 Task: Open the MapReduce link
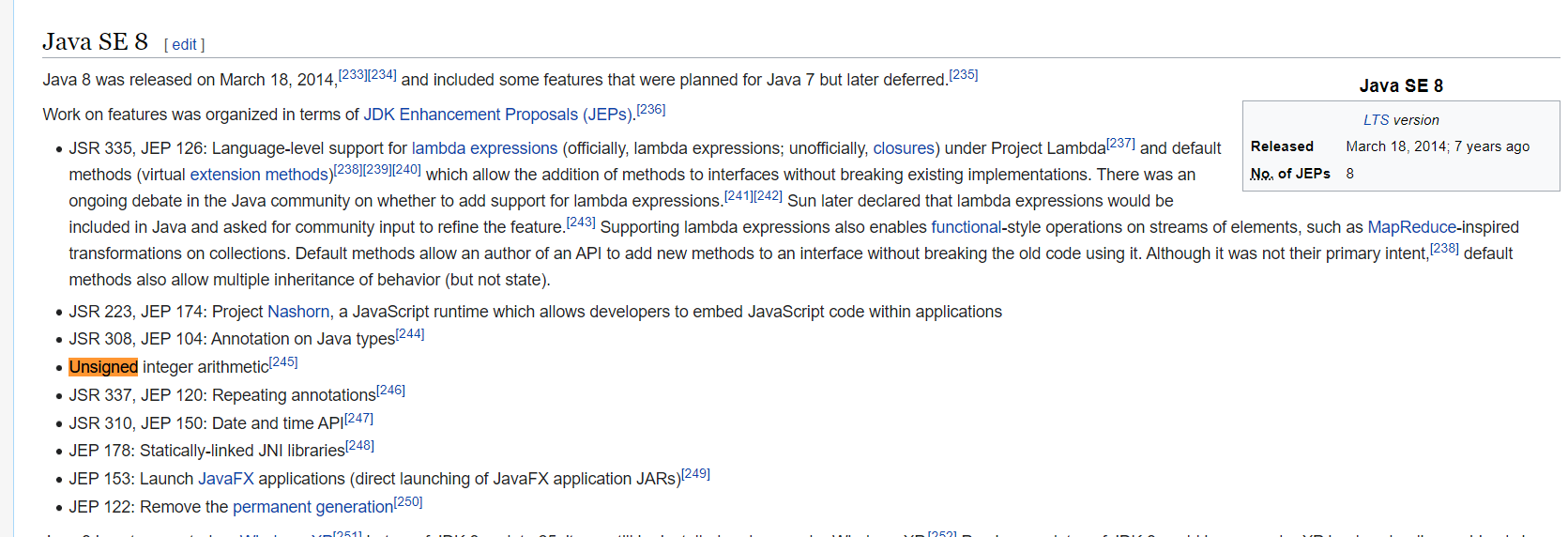1412,227
